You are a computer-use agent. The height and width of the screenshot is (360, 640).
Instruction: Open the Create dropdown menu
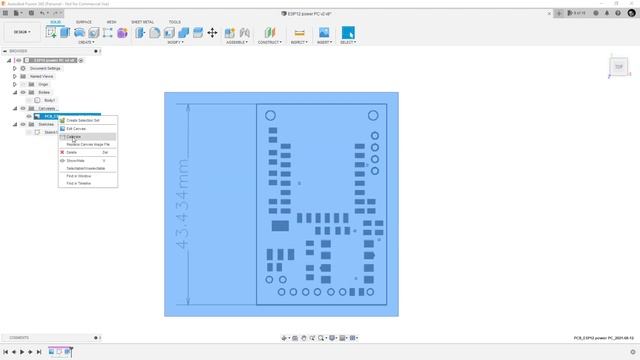(86, 42)
